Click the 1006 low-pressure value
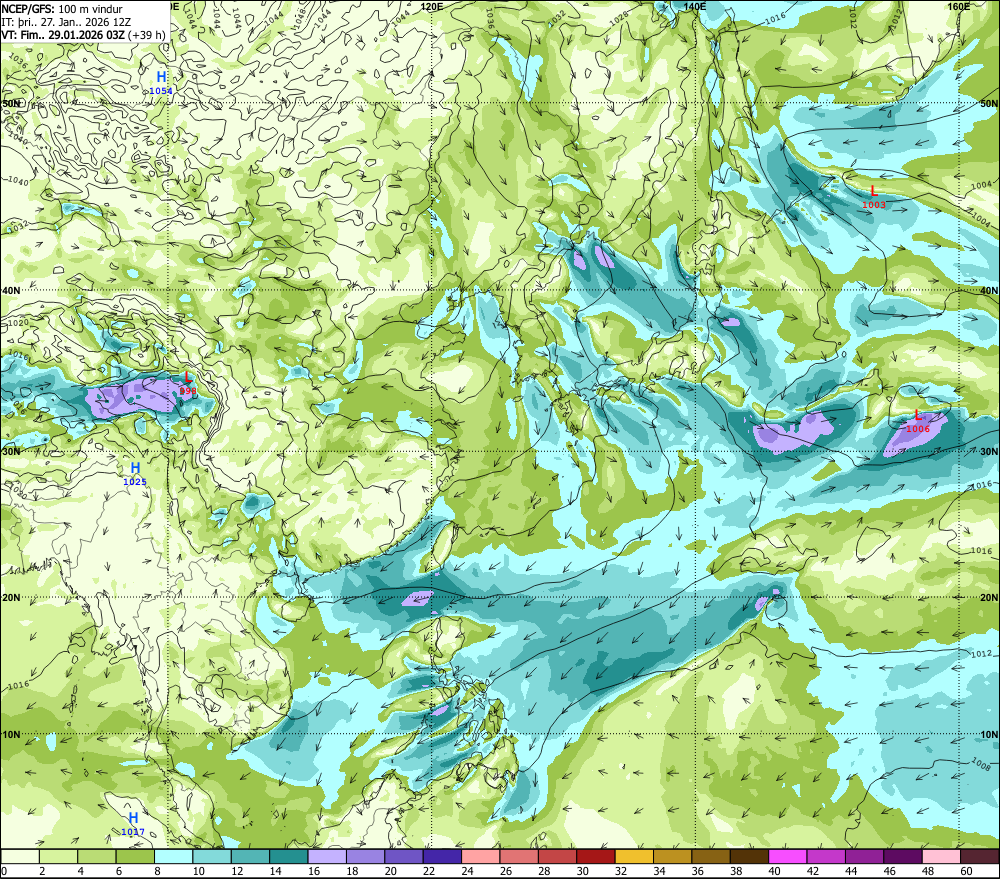Screen dimensions: 1000x879 pyautogui.click(x=918, y=429)
